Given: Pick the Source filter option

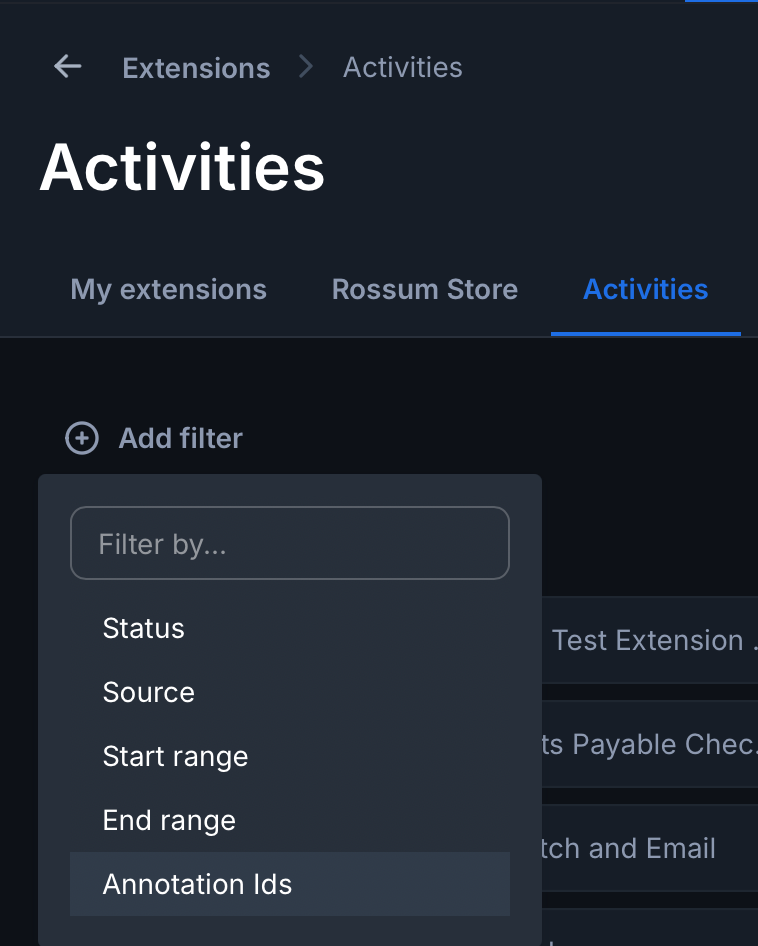Looking at the screenshot, I should 149,693.
